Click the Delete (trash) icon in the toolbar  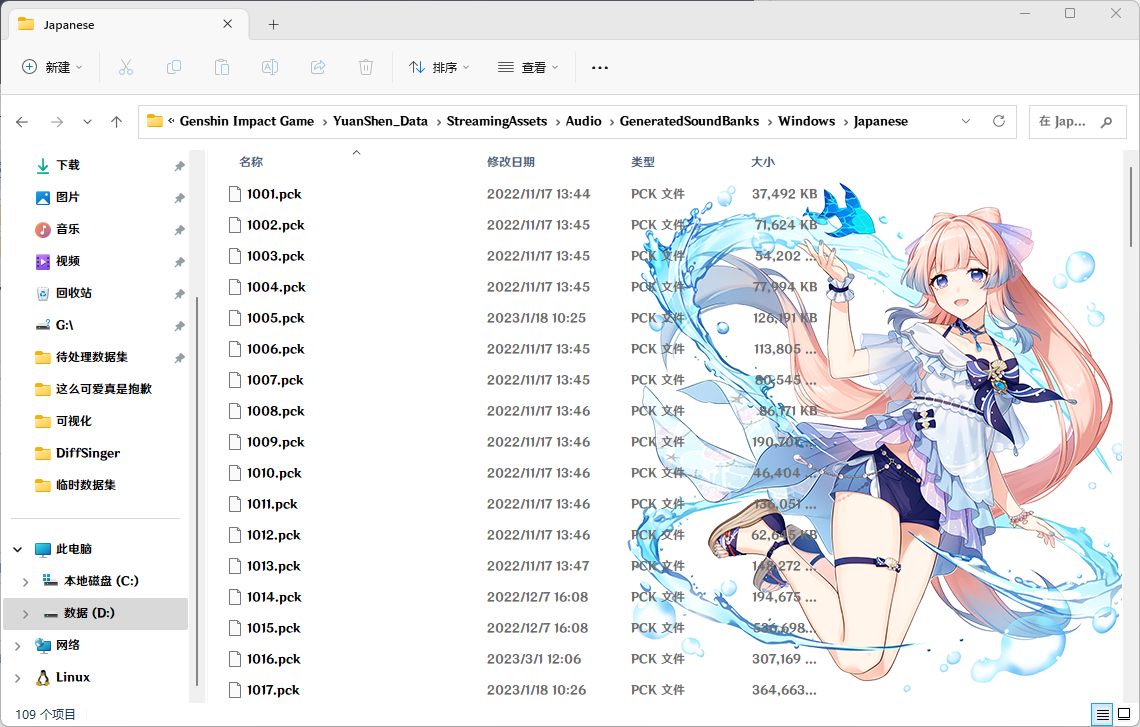click(366, 67)
